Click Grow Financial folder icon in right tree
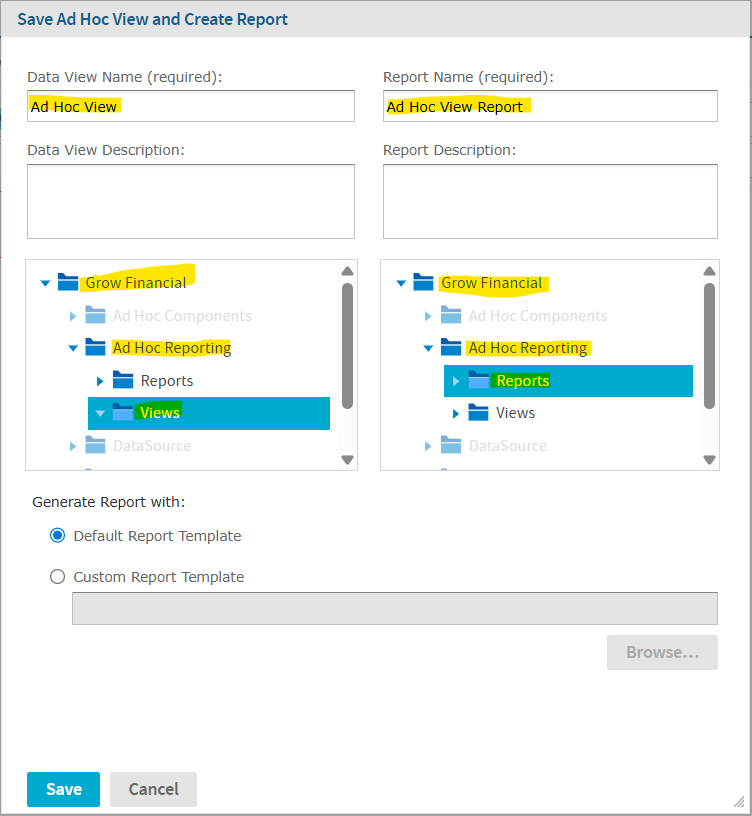This screenshot has height=816, width=752. pyautogui.click(x=424, y=283)
